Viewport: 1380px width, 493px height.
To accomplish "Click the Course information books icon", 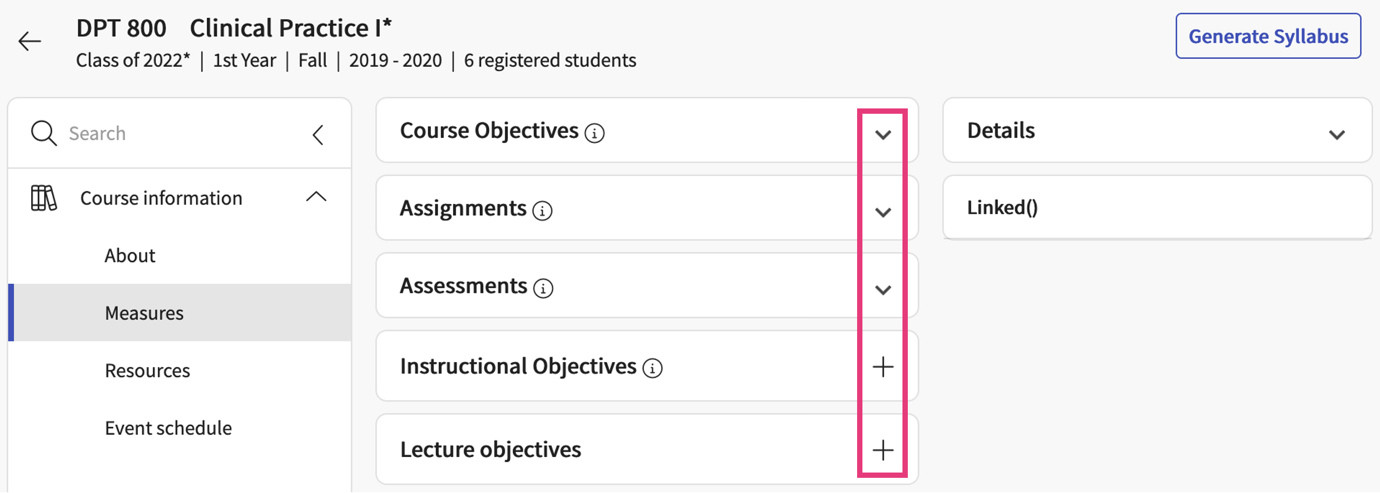I will [44, 198].
